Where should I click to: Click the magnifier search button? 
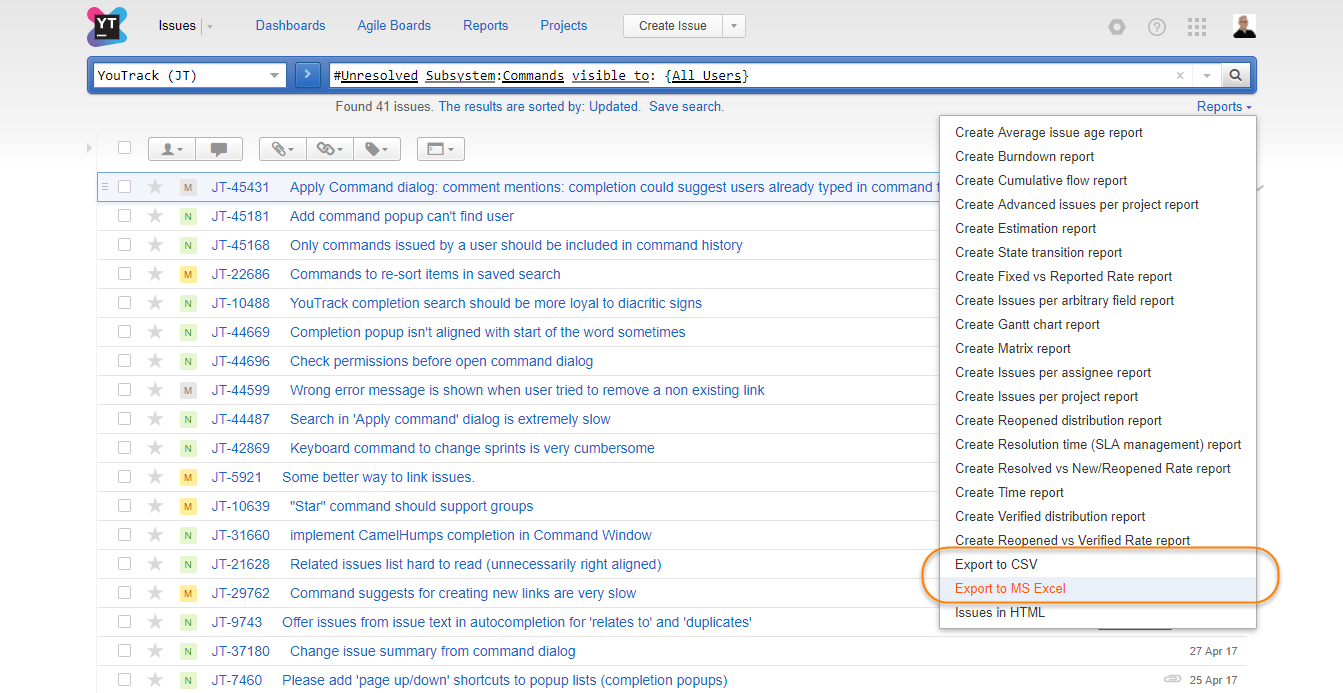tap(1235, 75)
